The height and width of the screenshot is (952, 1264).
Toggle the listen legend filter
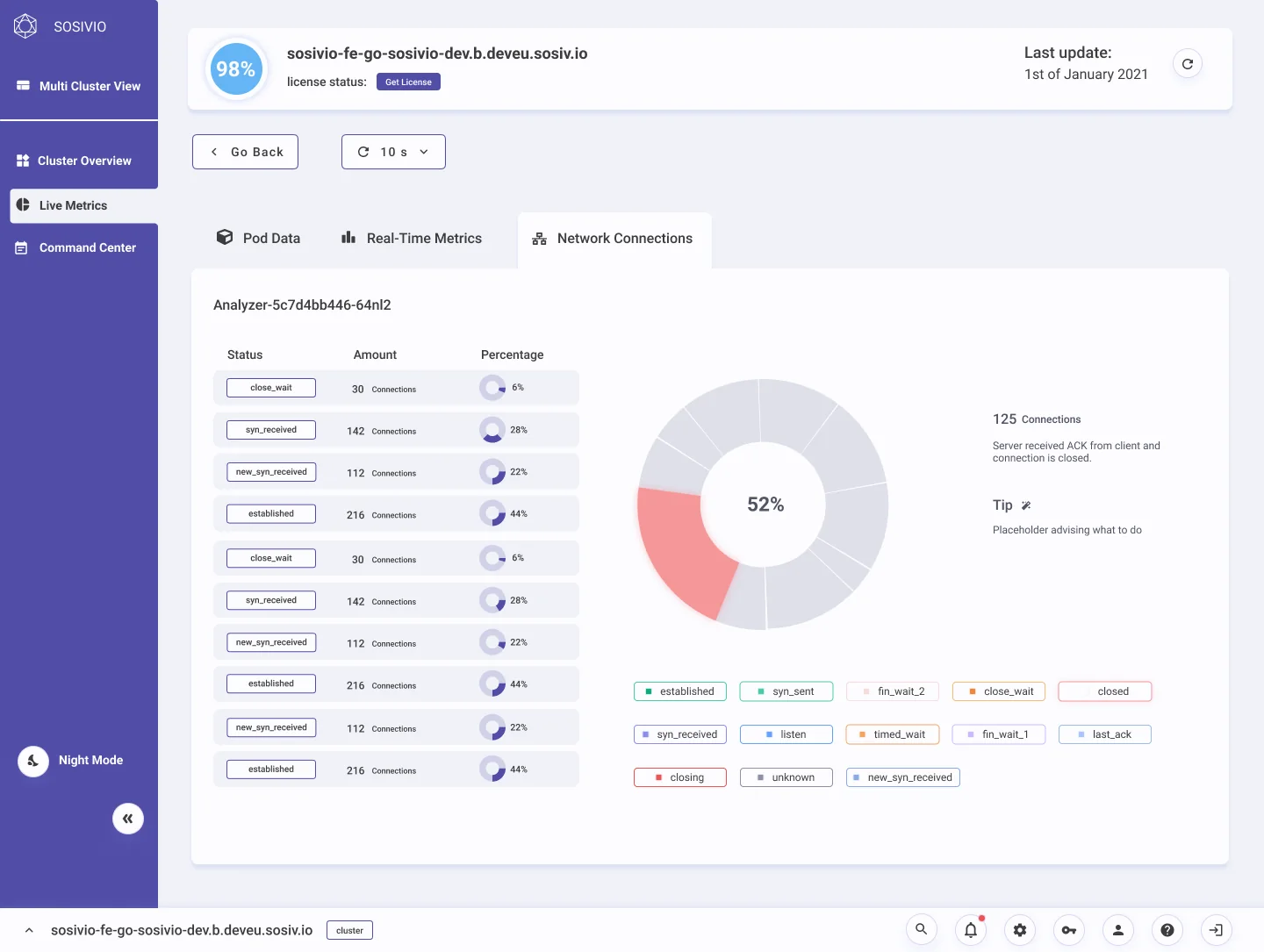point(786,734)
